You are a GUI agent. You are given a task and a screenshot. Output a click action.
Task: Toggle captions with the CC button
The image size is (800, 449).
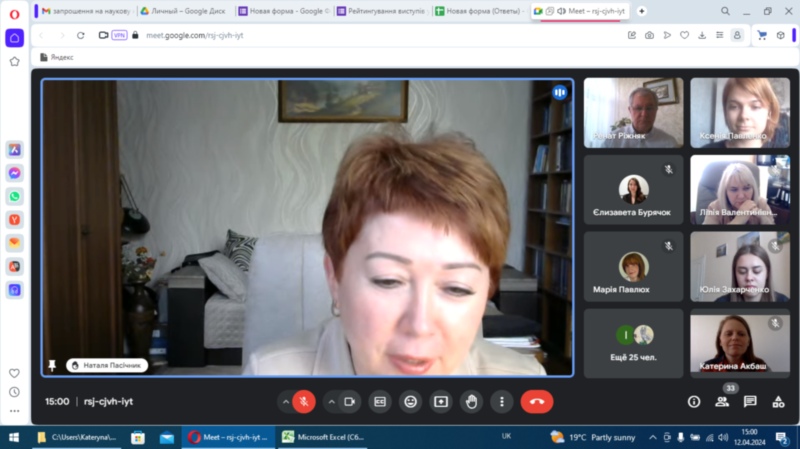(x=380, y=401)
